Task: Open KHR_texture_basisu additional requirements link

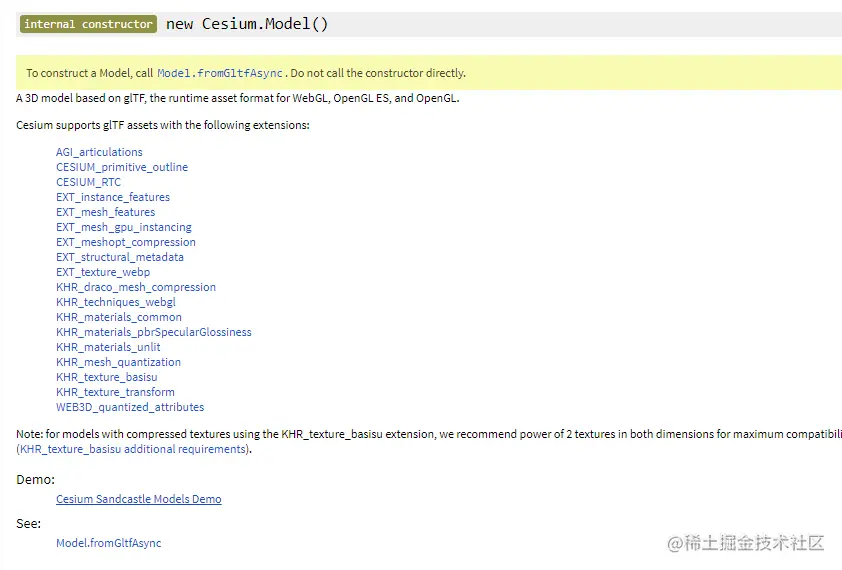Action: tap(134, 449)
